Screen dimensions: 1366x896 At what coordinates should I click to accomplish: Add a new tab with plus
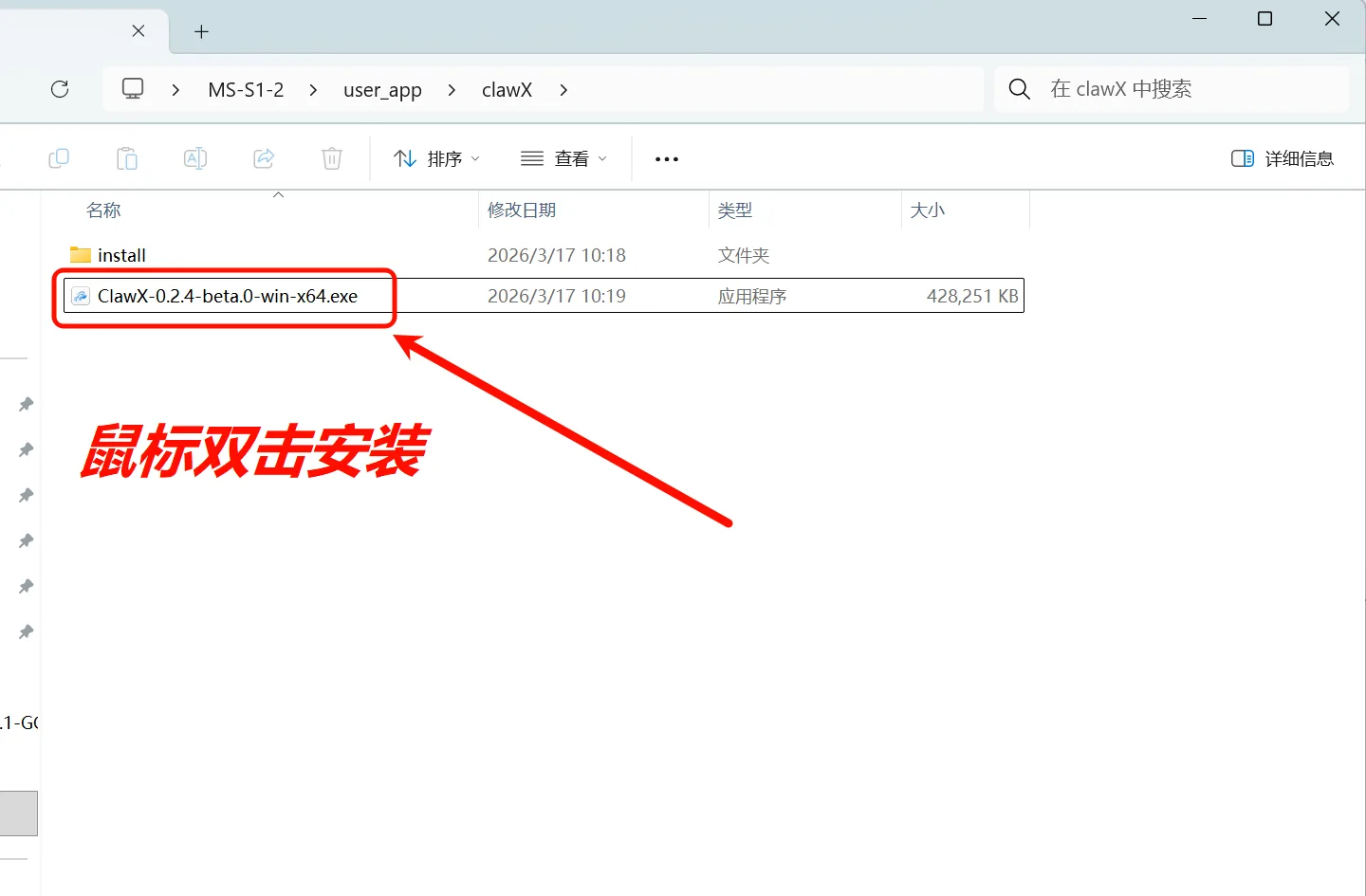pos(201,32)
